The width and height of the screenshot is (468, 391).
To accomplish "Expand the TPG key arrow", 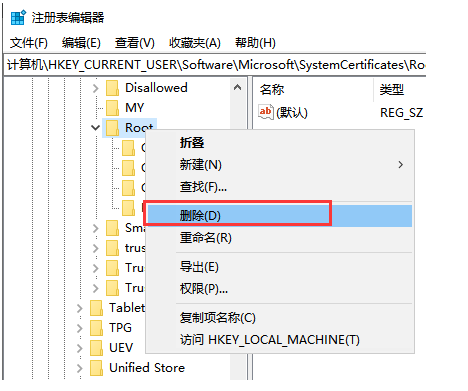I will 80,328.
